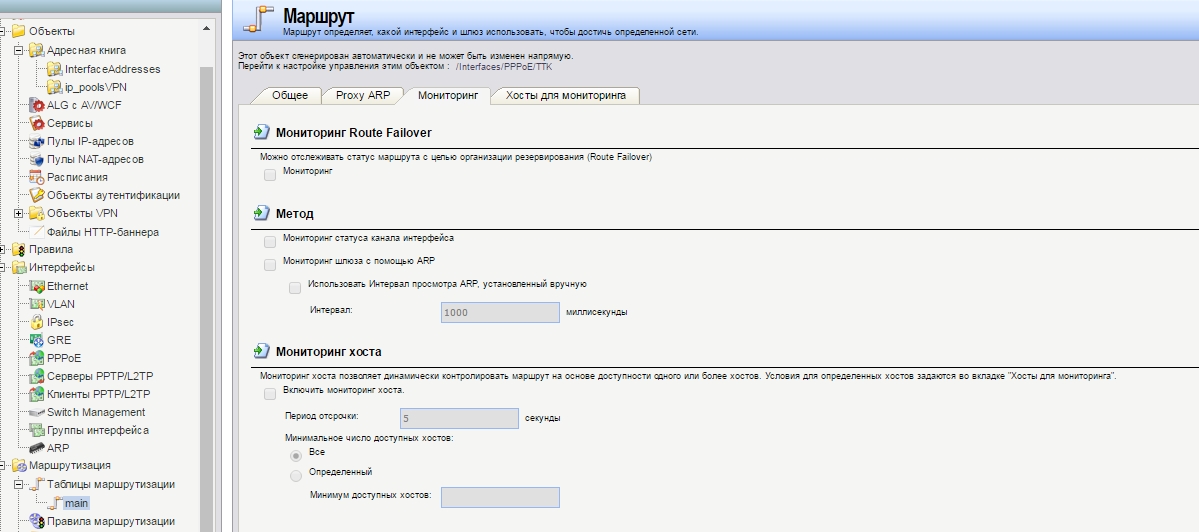
Task: Check Мониторинг шлюза с помощью ARP
Action: click(270, 265)
